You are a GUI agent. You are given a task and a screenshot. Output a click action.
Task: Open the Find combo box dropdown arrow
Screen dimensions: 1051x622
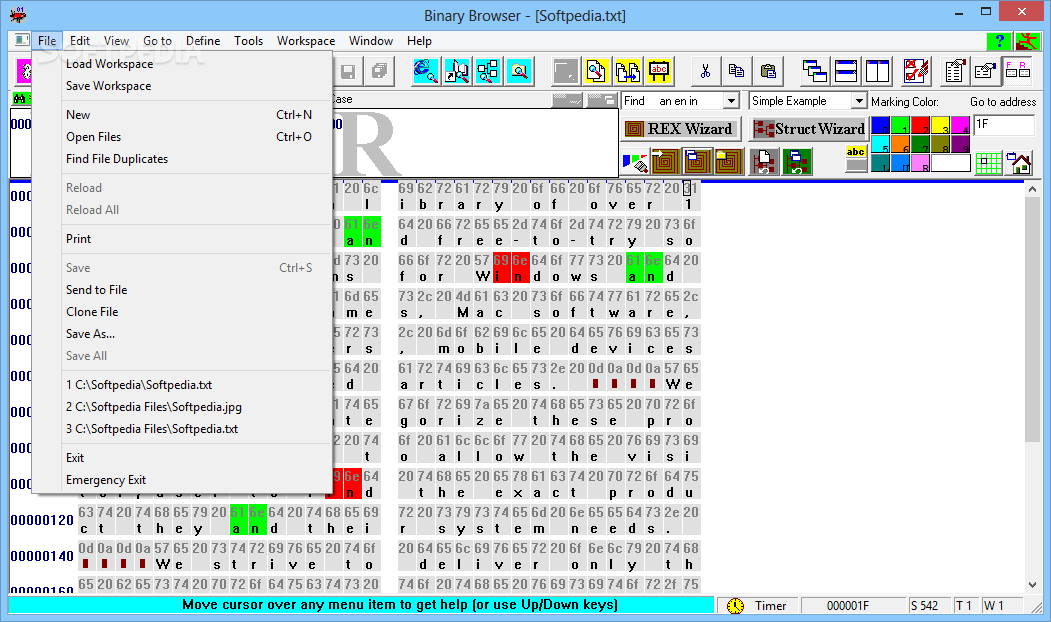coord(731,101)
